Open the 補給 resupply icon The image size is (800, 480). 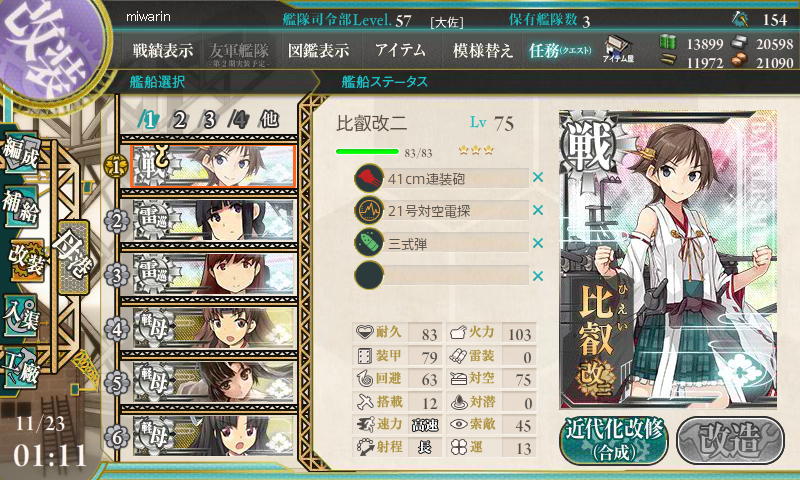[x=21, y=206]
